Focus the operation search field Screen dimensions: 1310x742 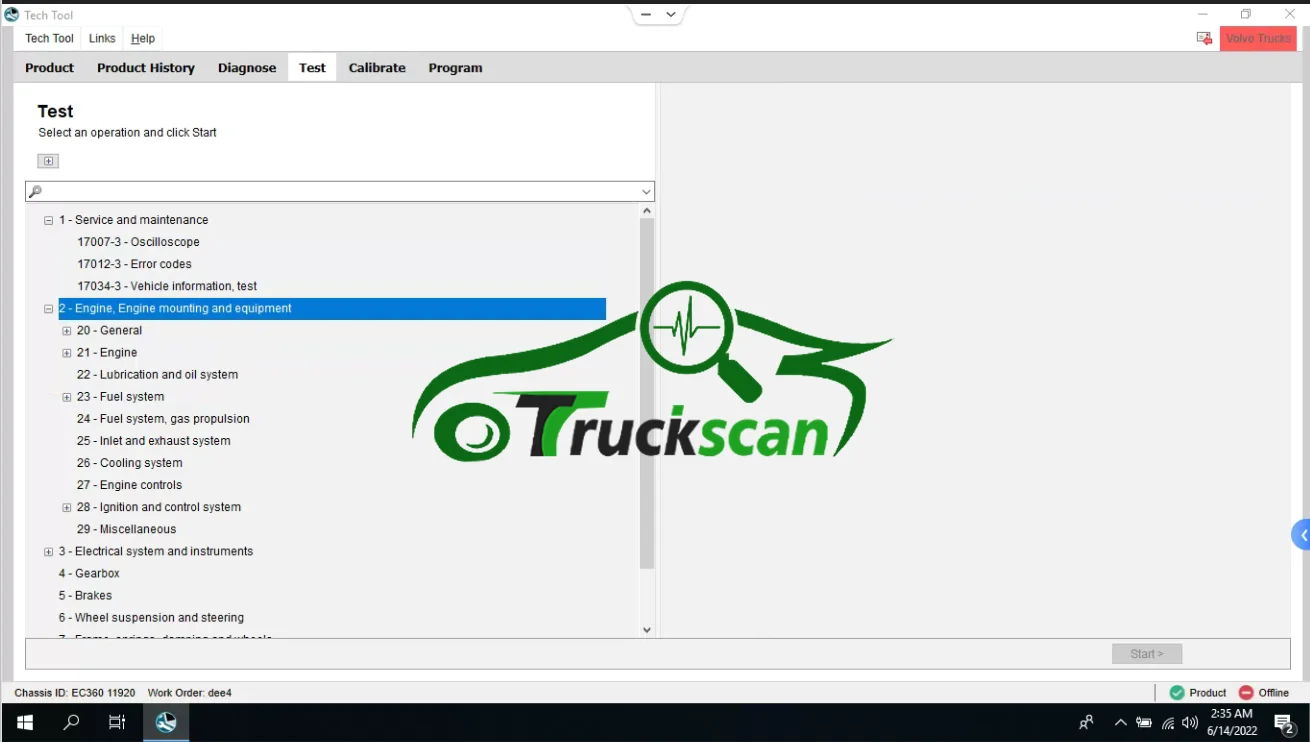point(340,191)
